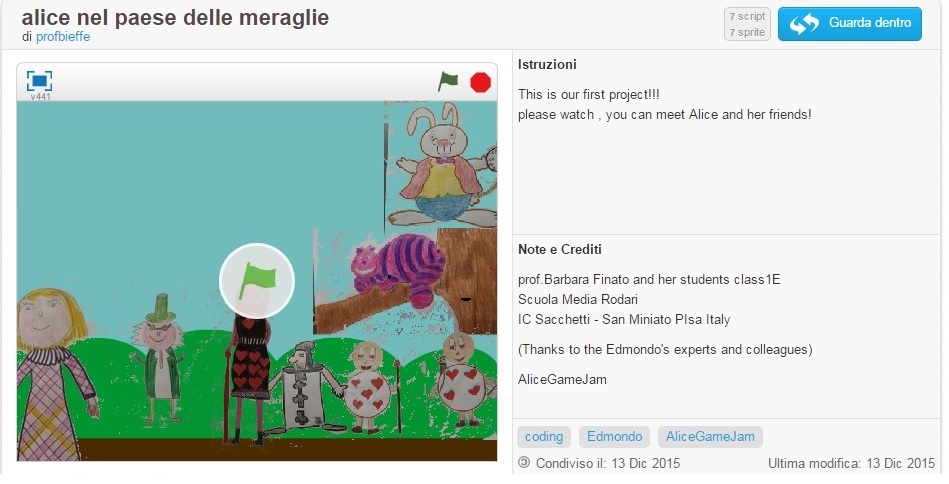Select the AliceGameJam tag
Viewport: 949px width, 484px height.
(x=710, y=437)
